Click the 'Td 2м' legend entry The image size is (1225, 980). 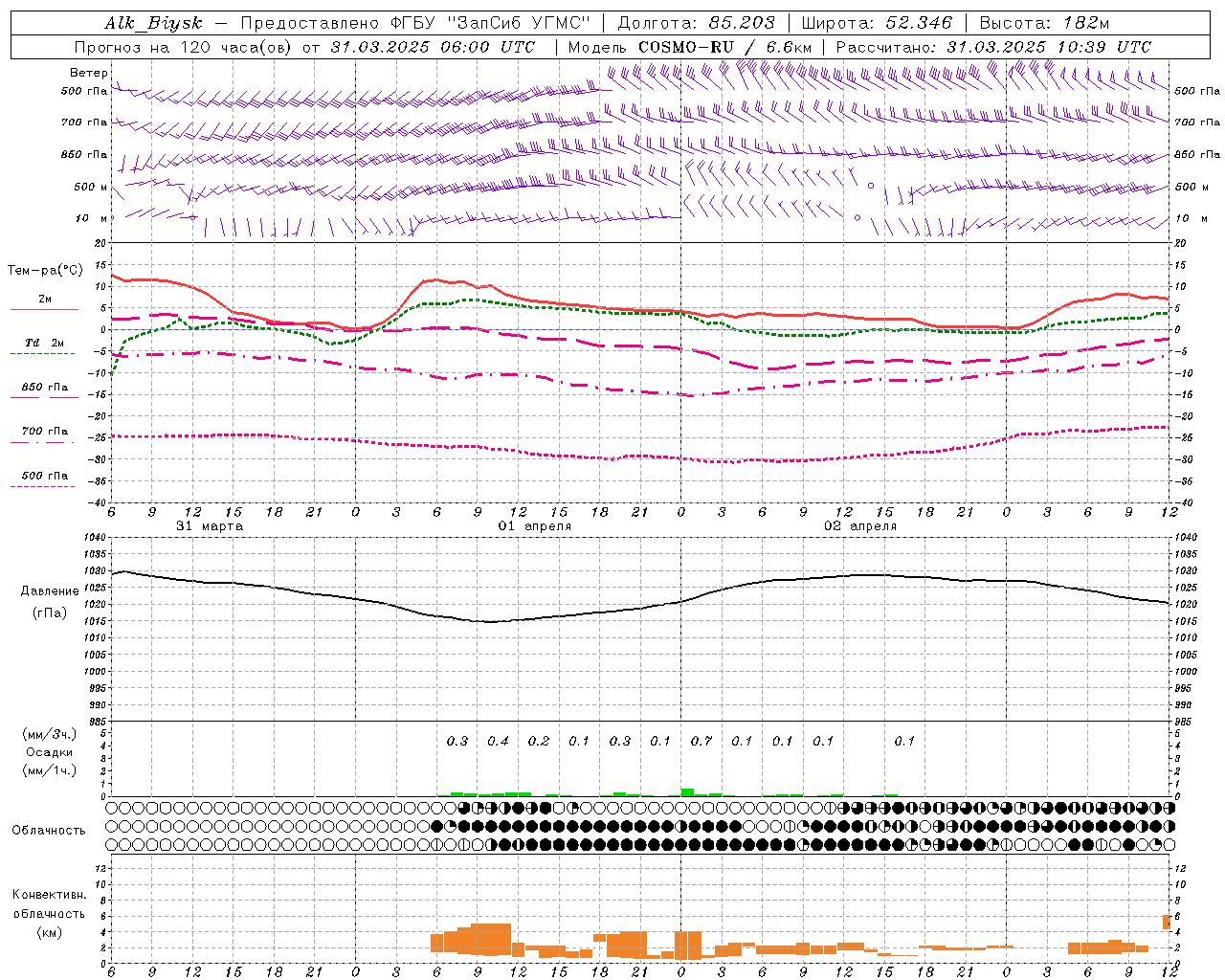pyautogui.click(x=45, y=342)
